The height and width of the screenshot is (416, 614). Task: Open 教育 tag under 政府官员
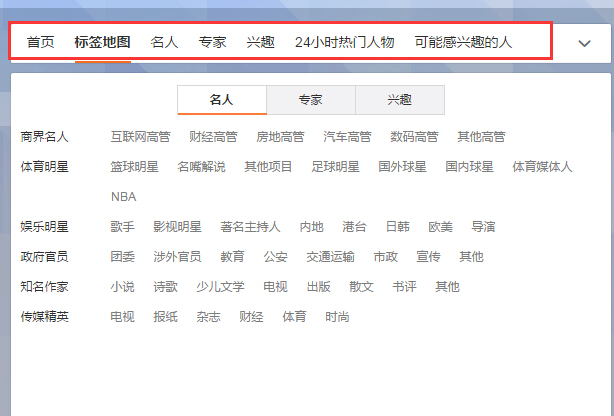coord(232,257)
